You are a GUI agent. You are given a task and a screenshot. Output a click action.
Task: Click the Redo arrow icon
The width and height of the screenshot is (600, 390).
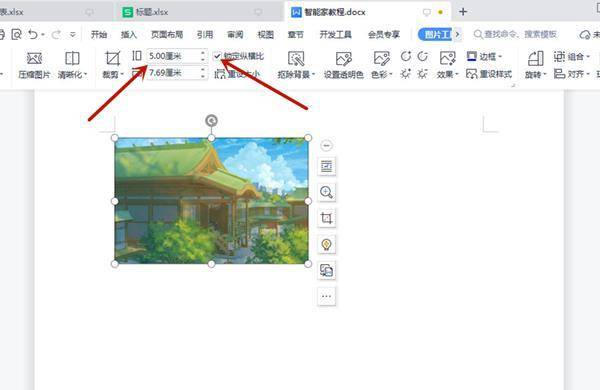click(x=56, y=34)
